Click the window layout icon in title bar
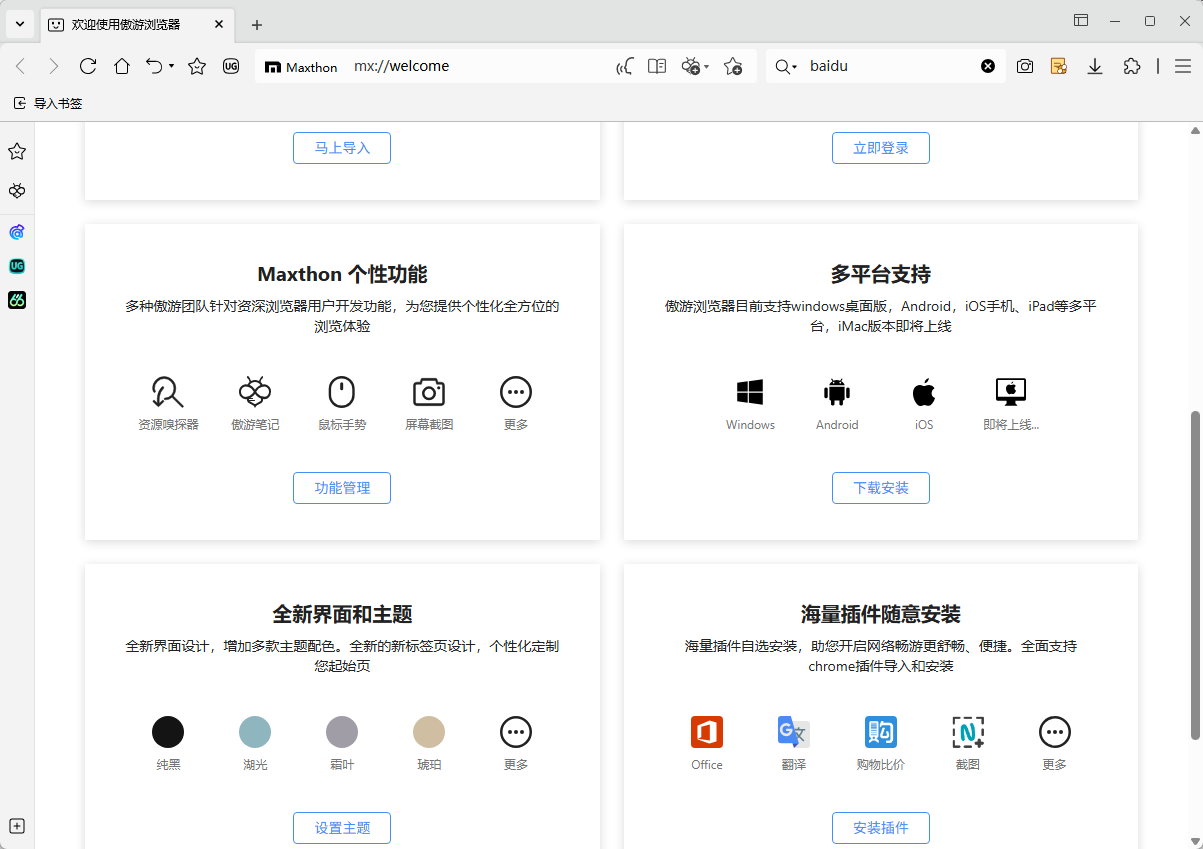The image size is (1203, 849). click(1081, 20)
